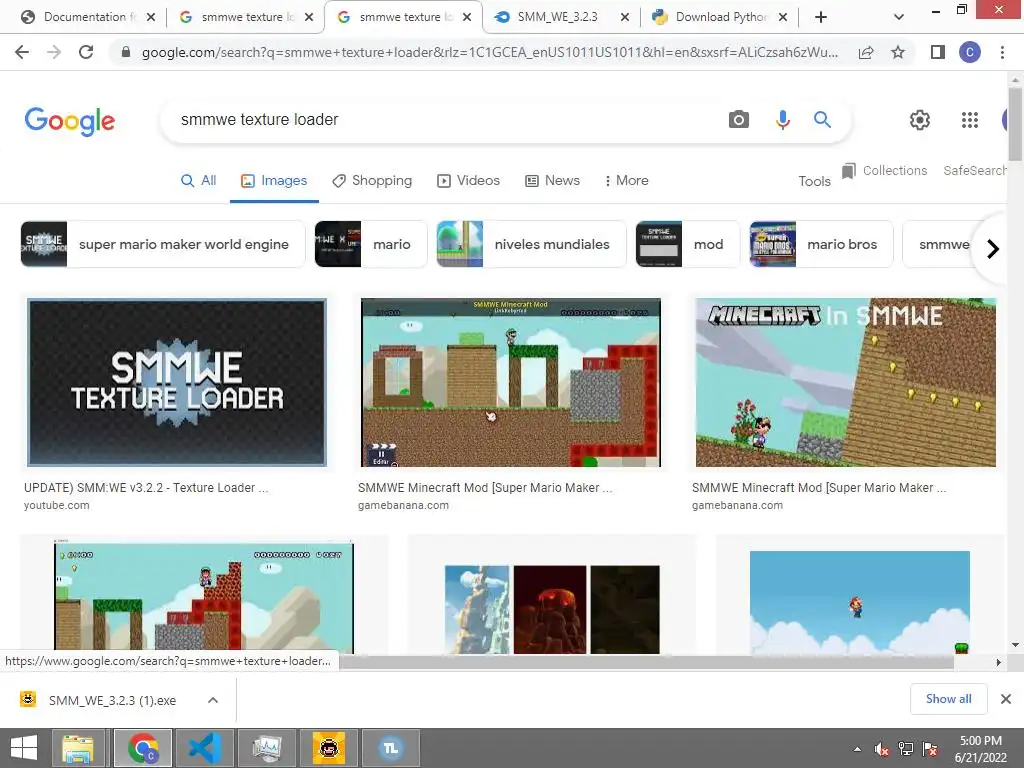1024x768 pixels.
Task: Select the 'mod' related search chip
Action: [x=687, y=244]
